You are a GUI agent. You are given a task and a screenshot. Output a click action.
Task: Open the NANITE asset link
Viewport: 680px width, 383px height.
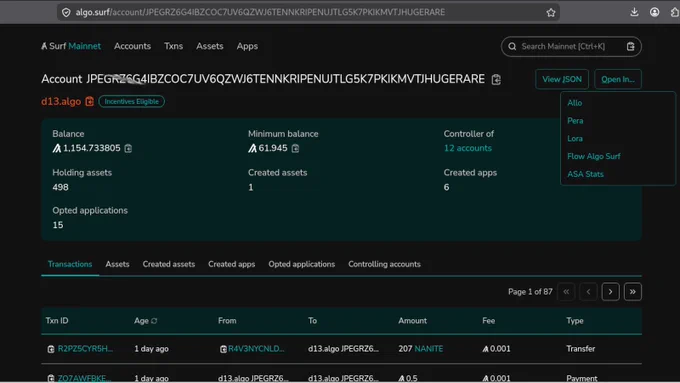coord(428,349)
